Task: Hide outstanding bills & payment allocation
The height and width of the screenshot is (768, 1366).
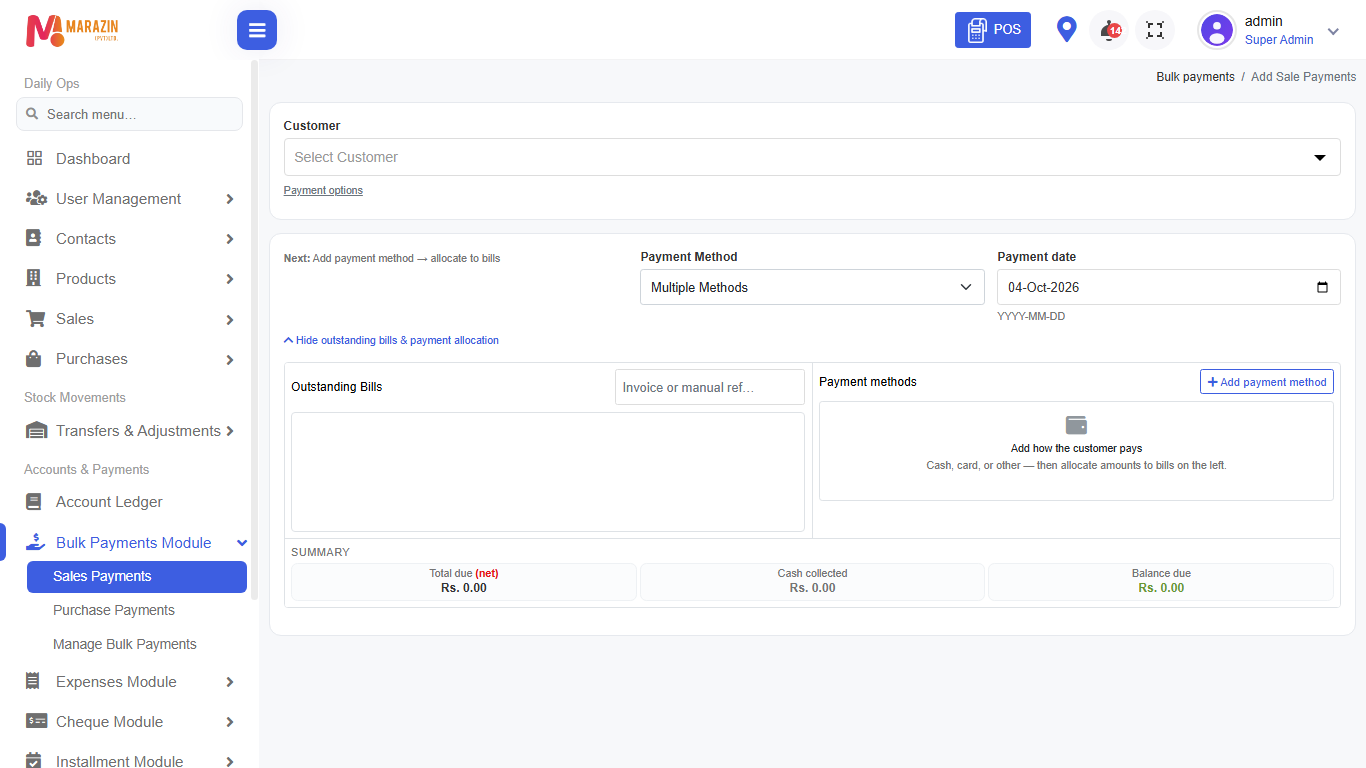Action: point(391,340)
